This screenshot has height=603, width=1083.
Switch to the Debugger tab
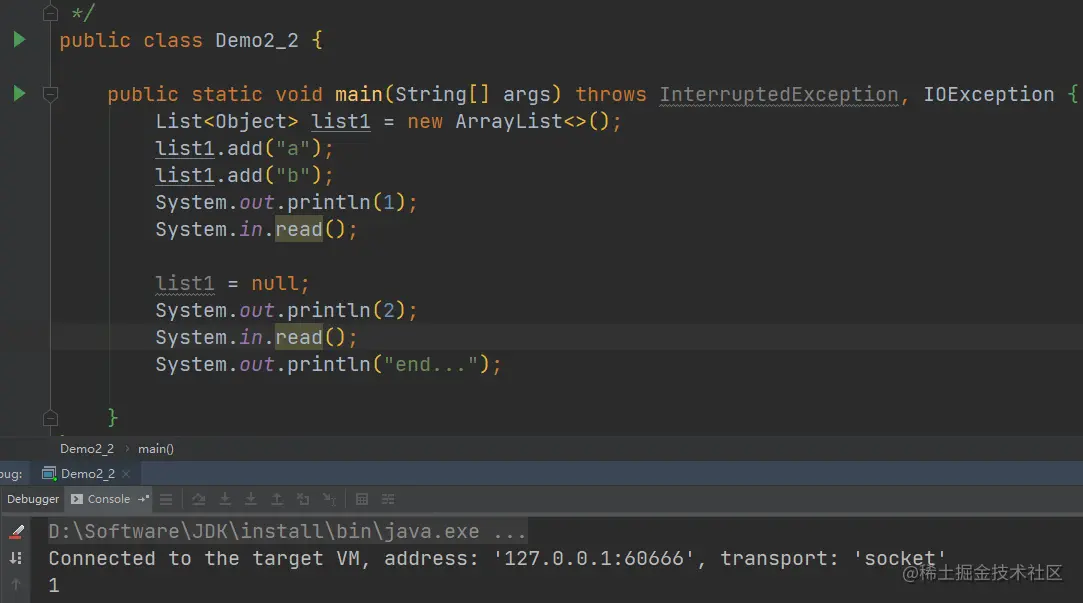[32, 499]
